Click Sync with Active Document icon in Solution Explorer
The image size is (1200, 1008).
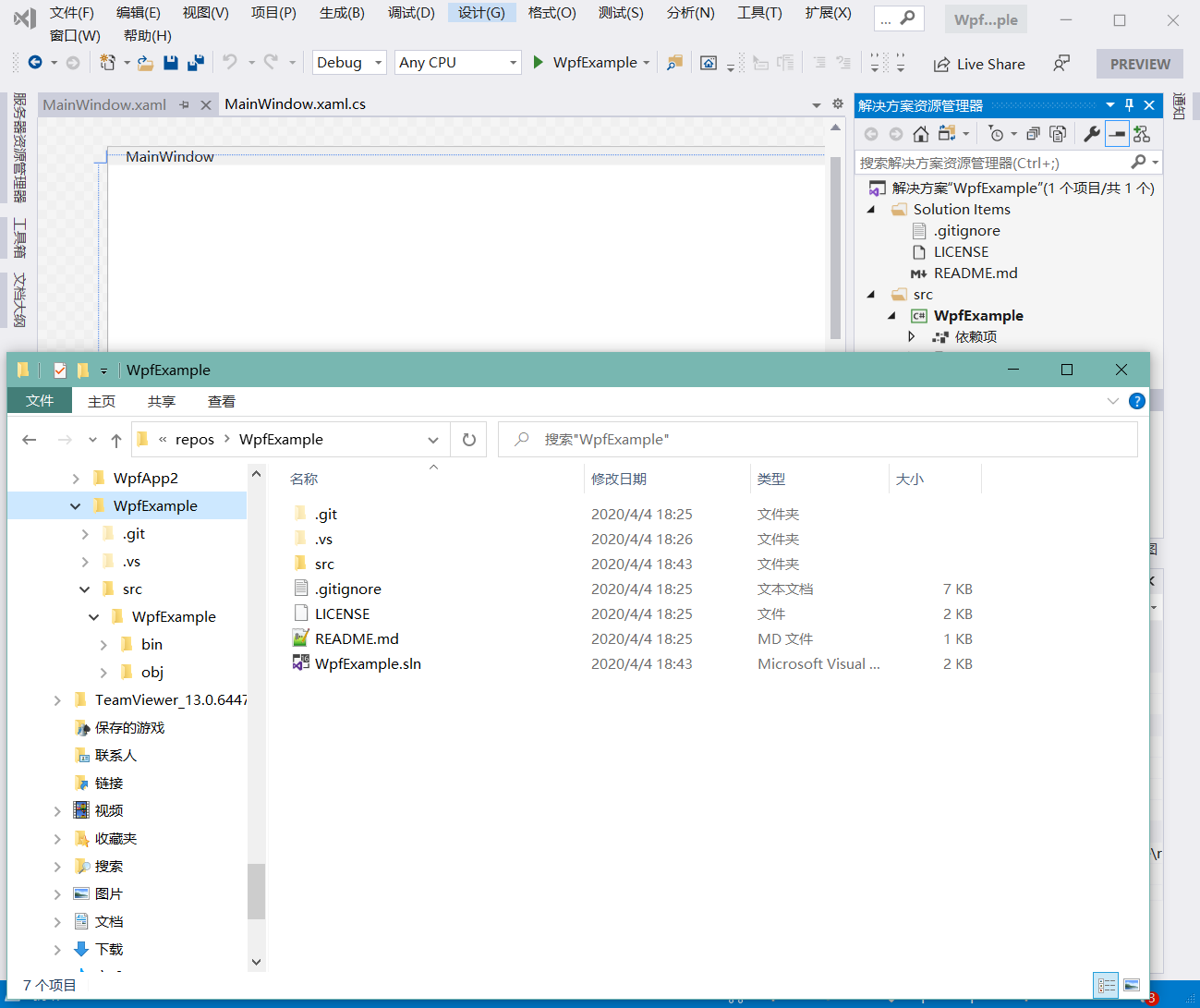point(946,134)
